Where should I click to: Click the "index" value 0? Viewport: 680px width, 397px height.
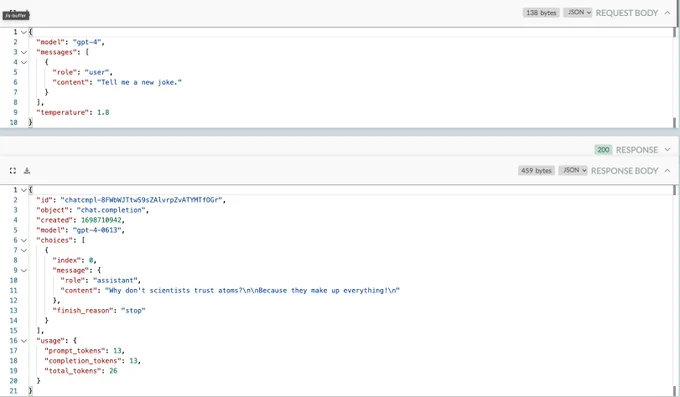pos(91,260)
